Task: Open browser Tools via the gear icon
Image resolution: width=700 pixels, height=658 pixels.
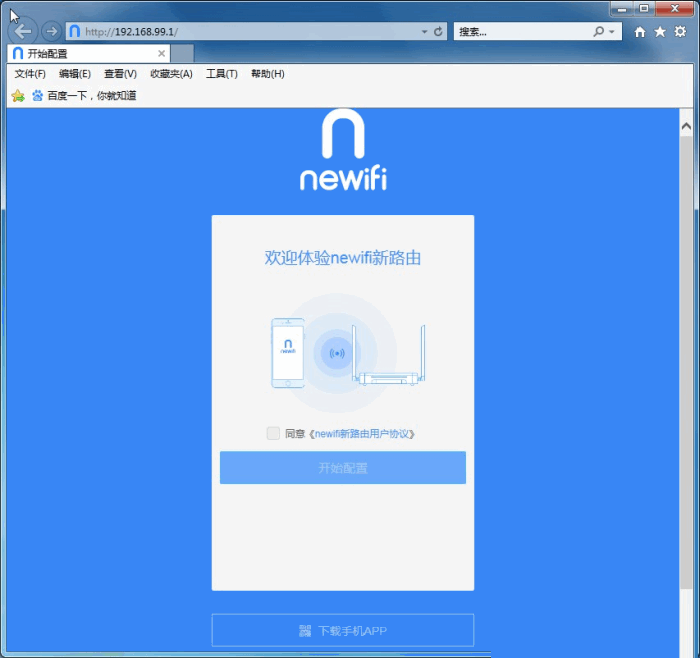Action: click(x=680, y=32)
